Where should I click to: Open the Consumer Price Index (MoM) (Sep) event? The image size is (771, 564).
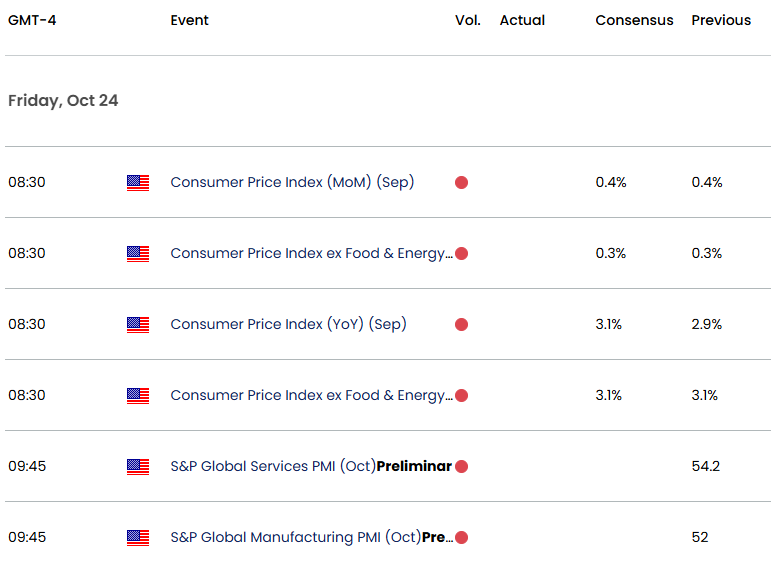pos(292,182)
